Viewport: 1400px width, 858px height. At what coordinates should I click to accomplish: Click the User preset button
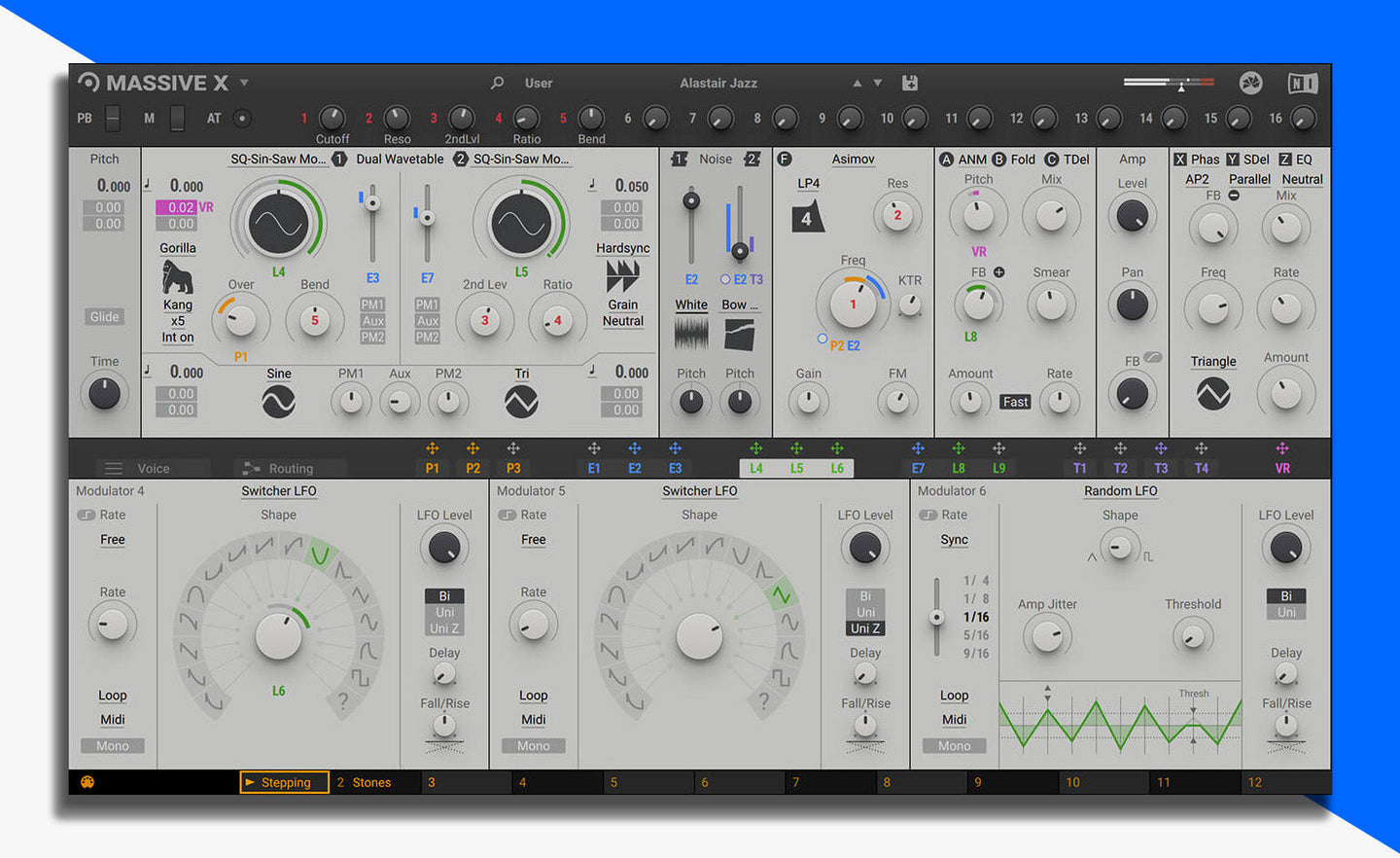tap(539, 83)
